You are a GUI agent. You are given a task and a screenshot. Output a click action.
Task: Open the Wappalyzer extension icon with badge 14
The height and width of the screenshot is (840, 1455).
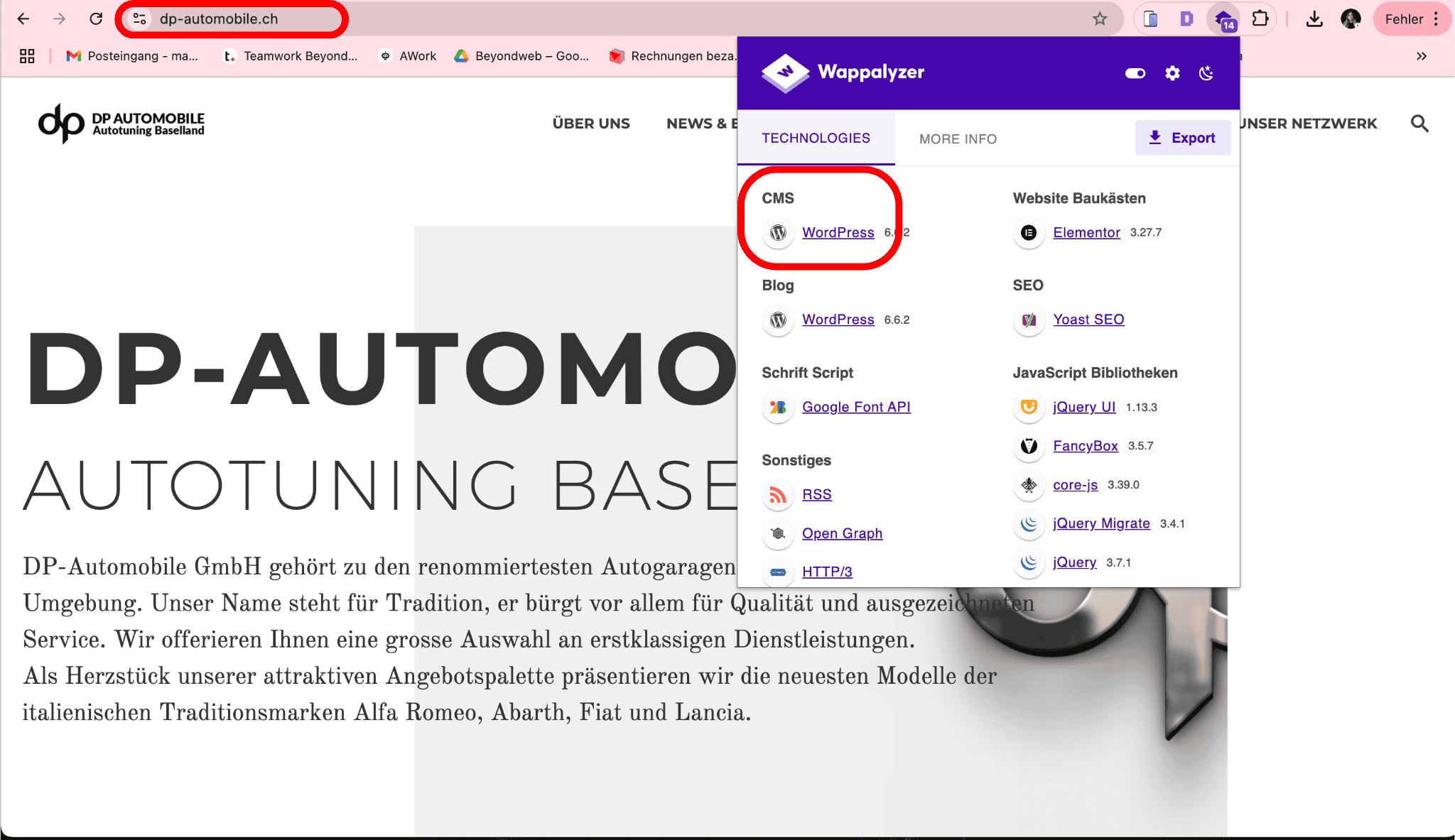[x=1223, y=19]
